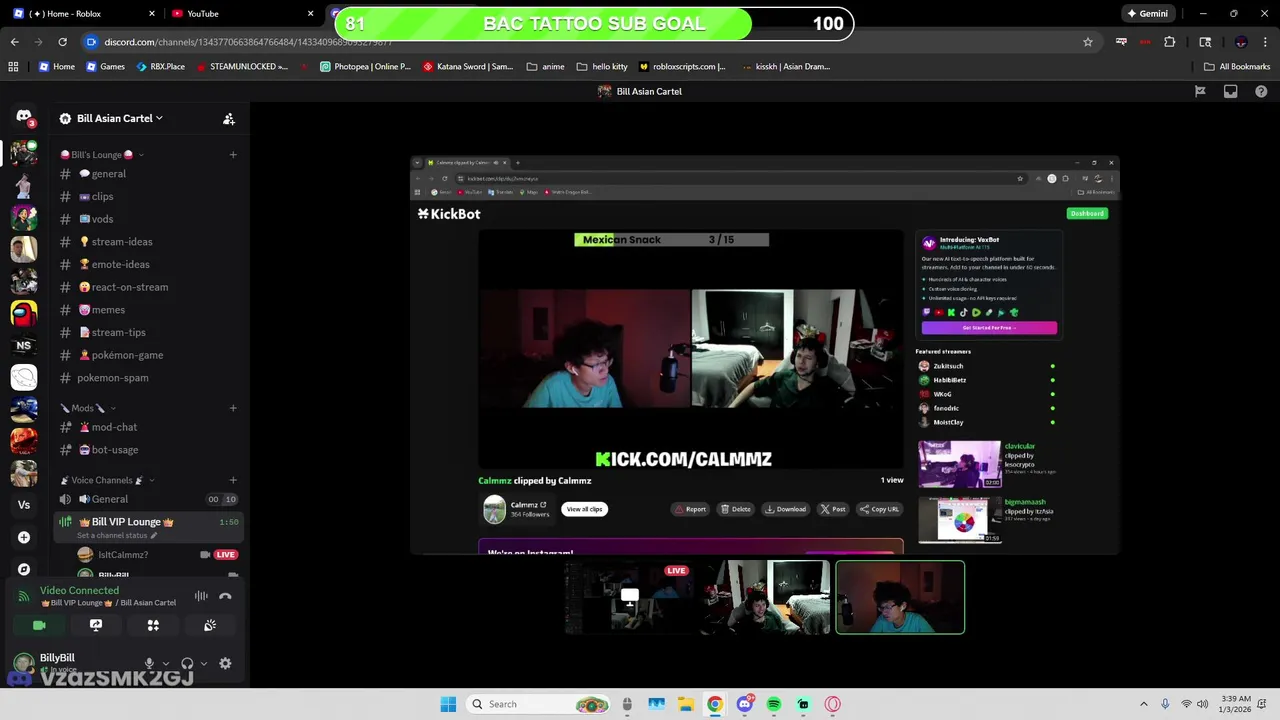This screenshot has width=1280, height=720.
Task: Open Discord inbox icon in header
Action: tap(1231, 91)
